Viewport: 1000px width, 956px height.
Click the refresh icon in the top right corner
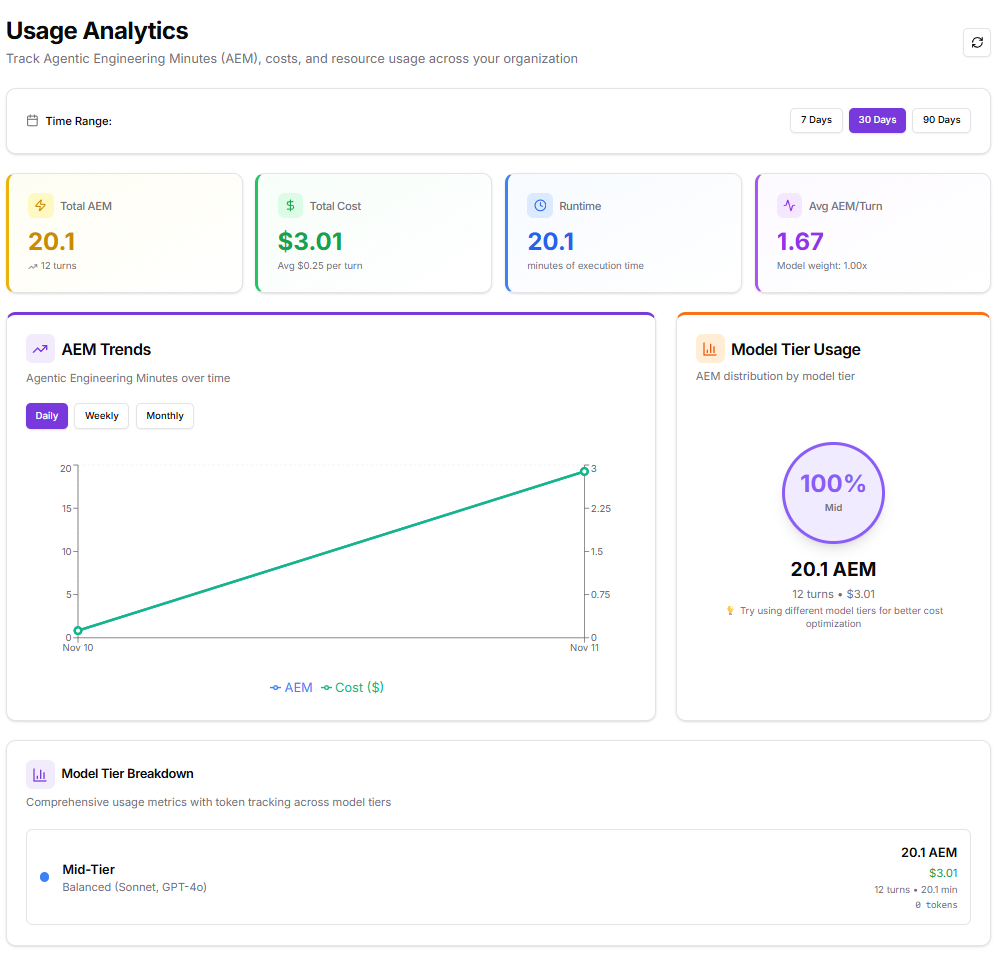(x=977, y=42)
